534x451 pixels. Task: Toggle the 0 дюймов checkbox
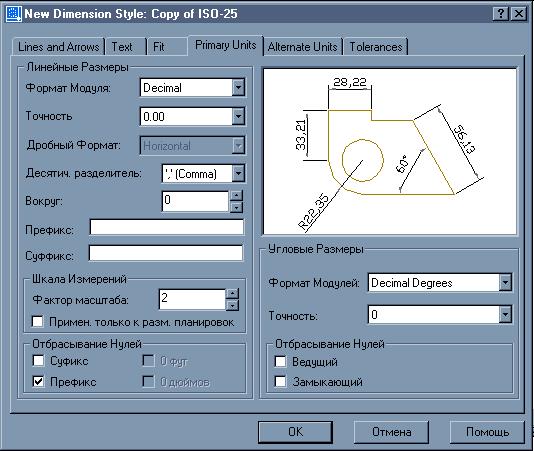148,382
